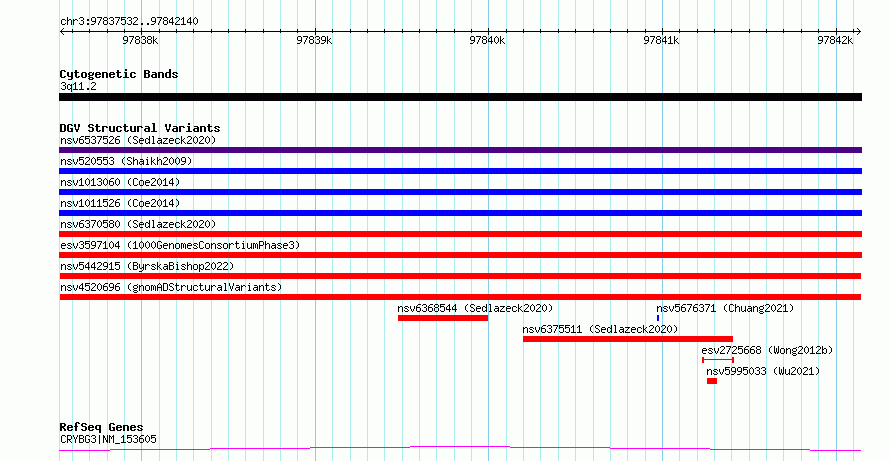Open nsv6368544 (Sedlazeck2020) variant label
Viewport: 890px width, 461px height.
(x=475, y=308)
